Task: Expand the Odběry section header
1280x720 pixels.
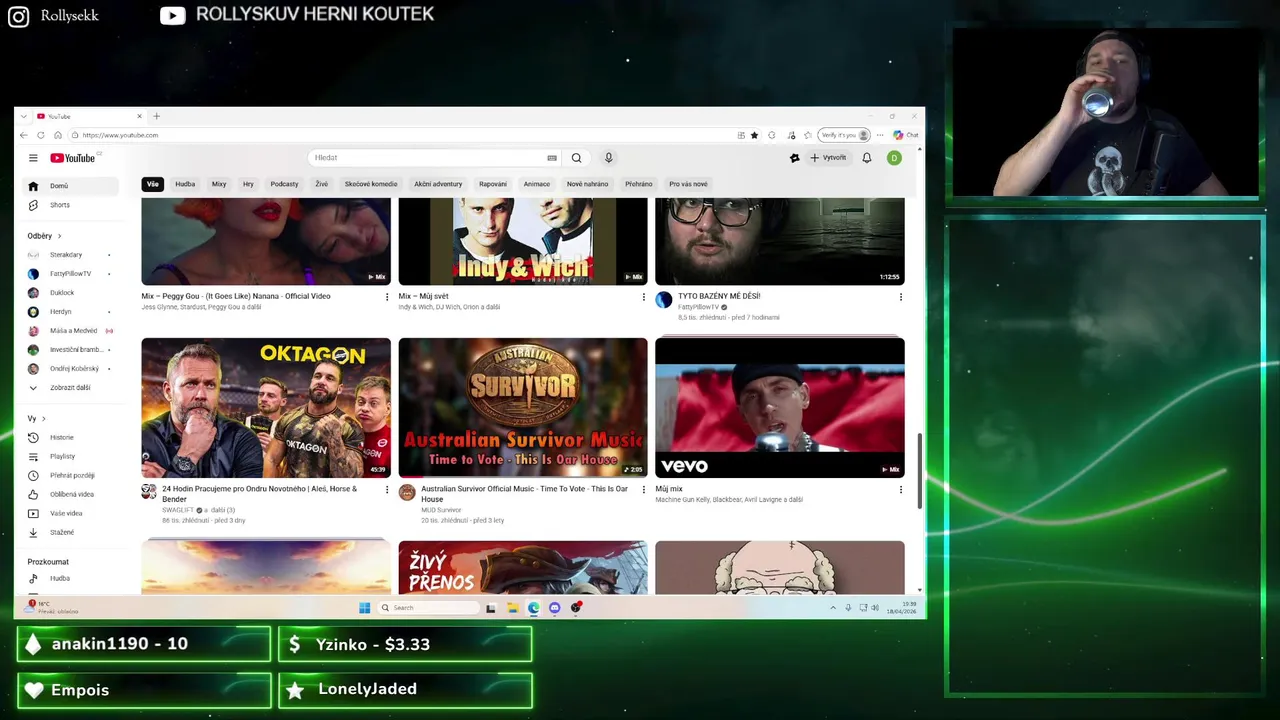Action: tap(44, 236)
